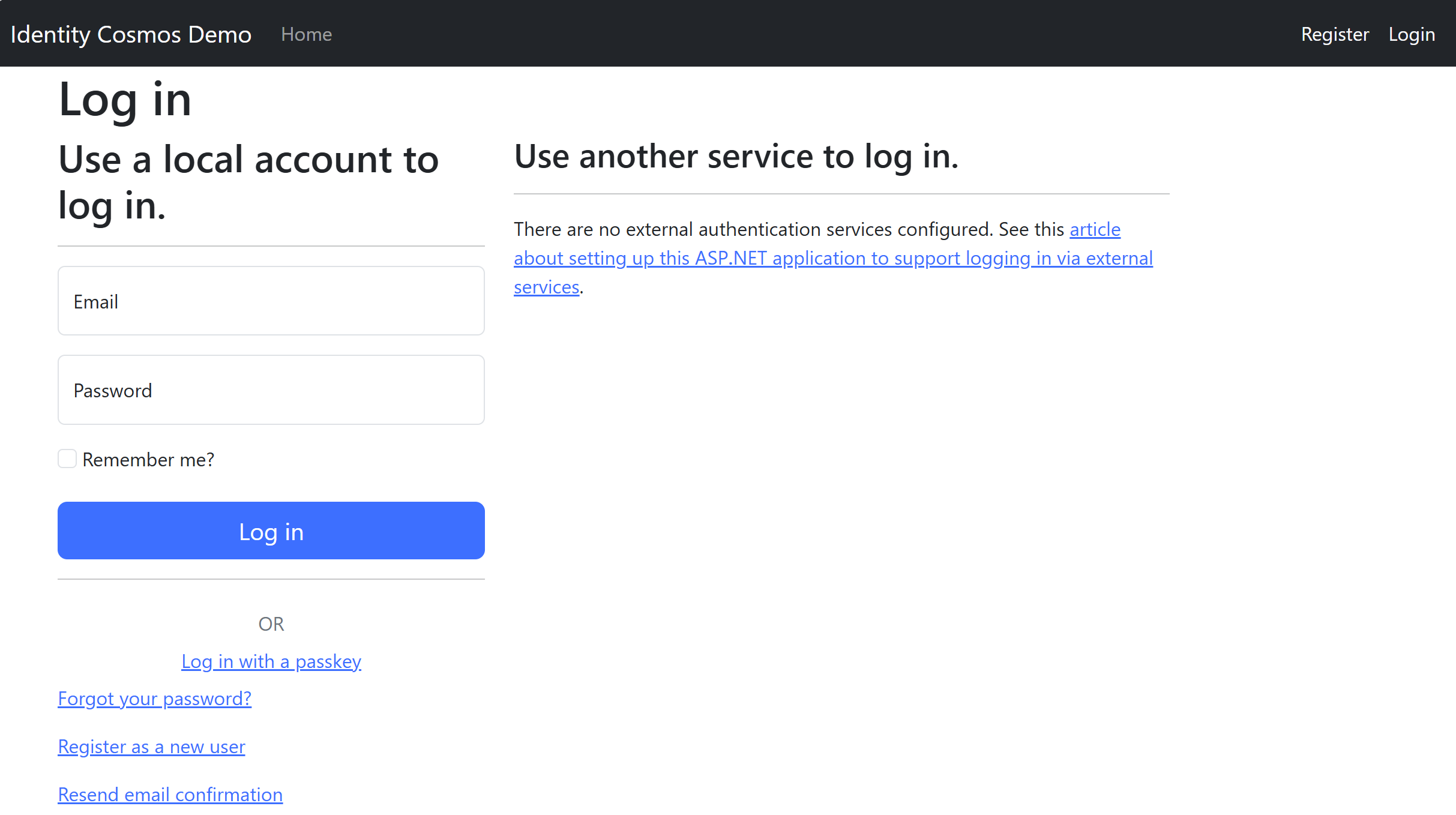Click the word 'services' in the hyperlink
Image resolution: width=1456 pixels, height=815 pixels.
click(x=546, y=287)
